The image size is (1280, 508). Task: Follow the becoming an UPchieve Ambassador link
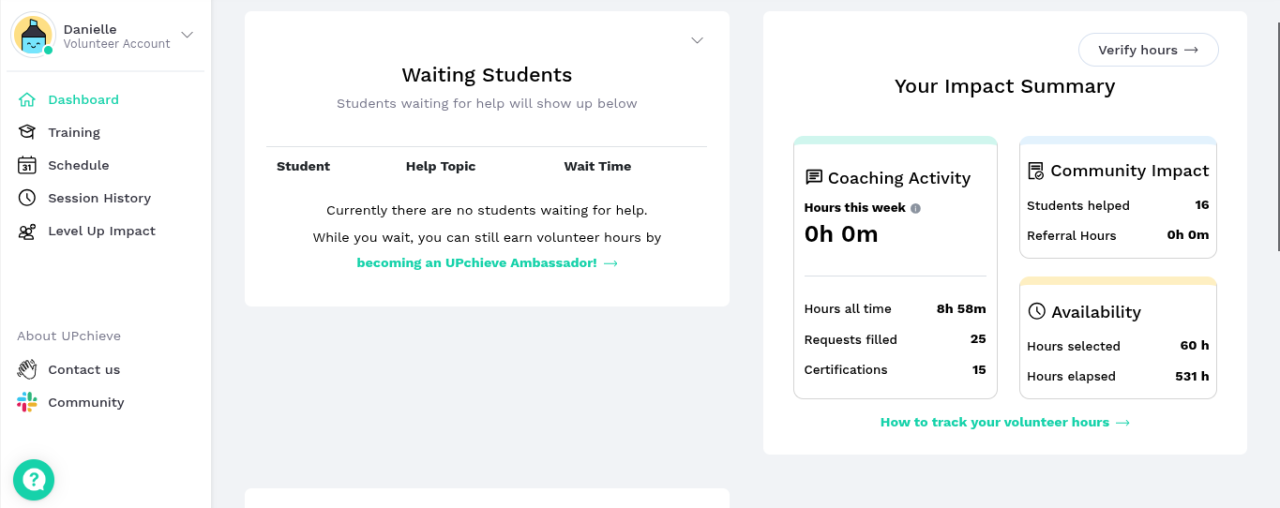pyautogui.click(x=486, y=263)
